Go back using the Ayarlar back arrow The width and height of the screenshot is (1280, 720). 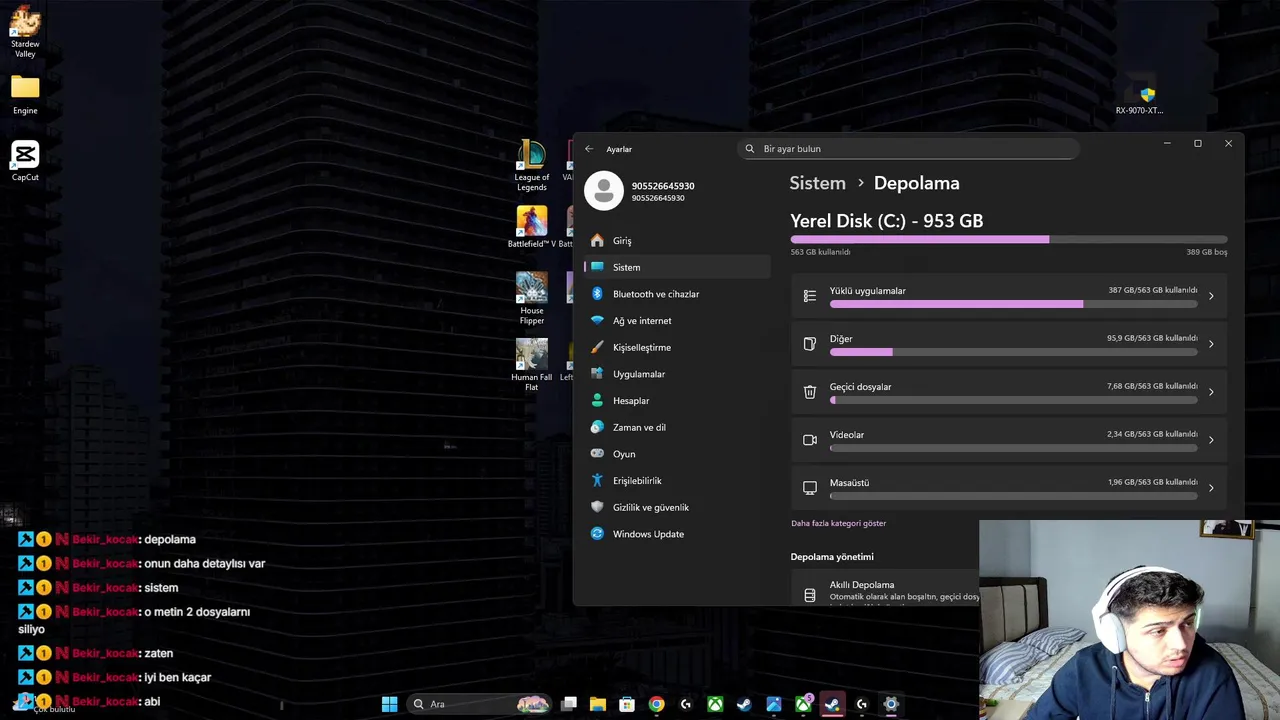(589, 149)
